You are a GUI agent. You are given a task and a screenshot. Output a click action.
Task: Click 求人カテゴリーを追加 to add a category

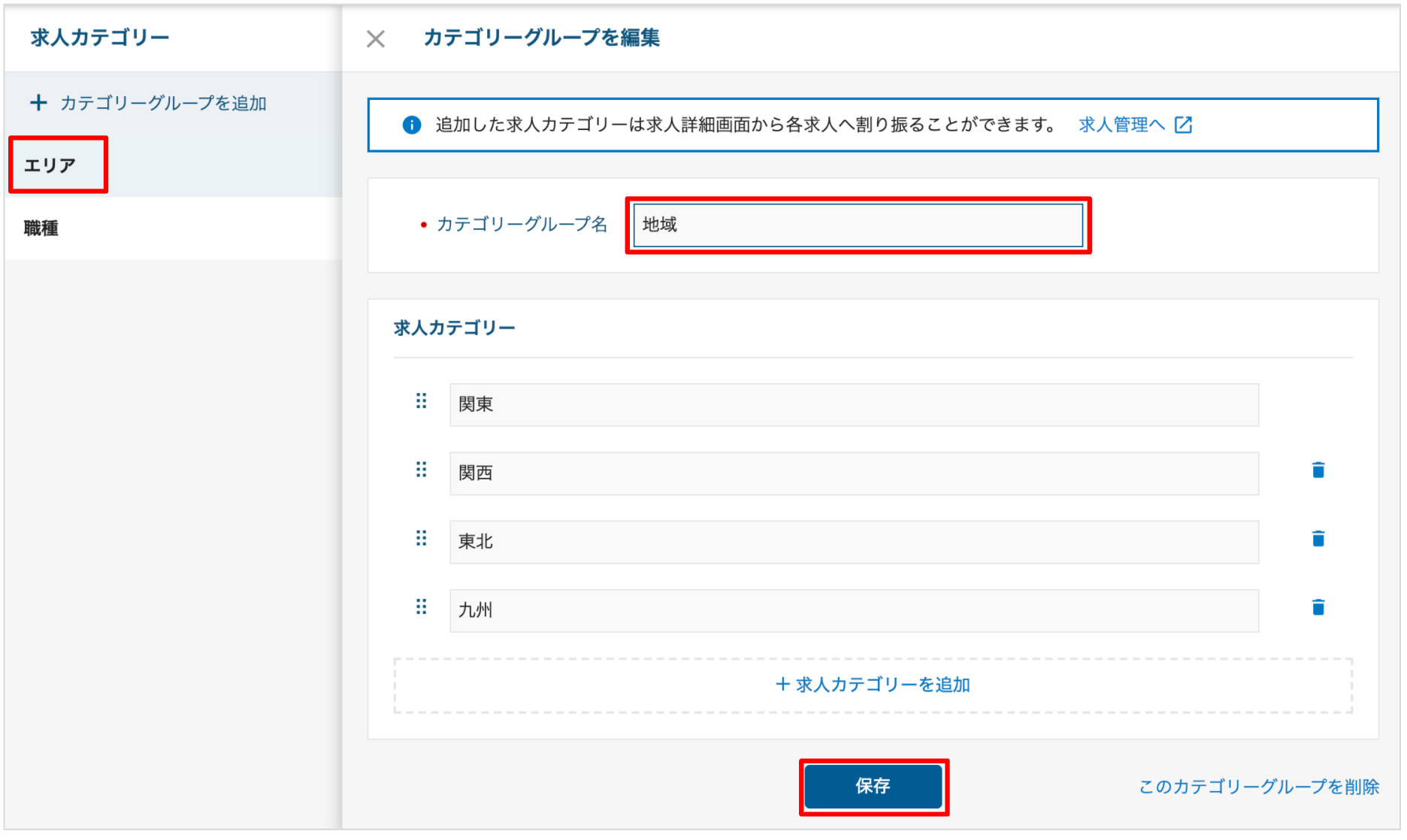(873, 685)
